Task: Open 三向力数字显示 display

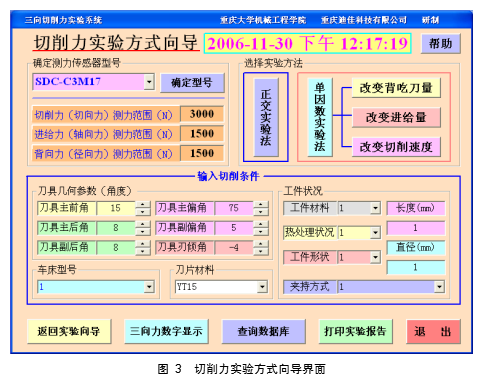Action: click(x=166, y=331)
